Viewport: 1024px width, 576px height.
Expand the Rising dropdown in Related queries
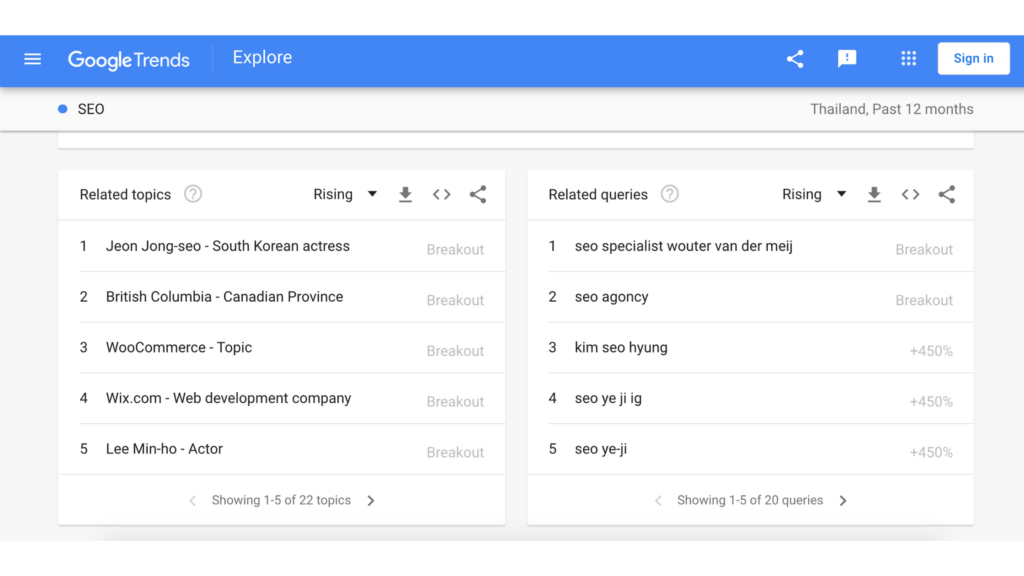(x=814, y=195)
